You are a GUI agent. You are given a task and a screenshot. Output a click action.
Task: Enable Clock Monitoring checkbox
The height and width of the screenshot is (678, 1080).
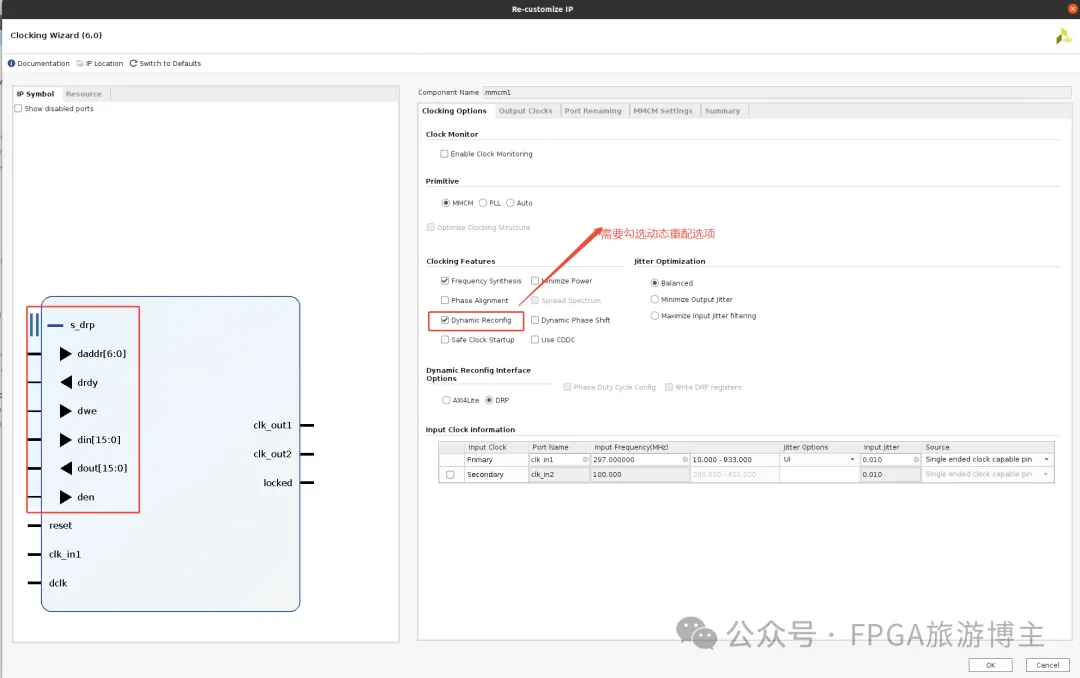[444, 154]
